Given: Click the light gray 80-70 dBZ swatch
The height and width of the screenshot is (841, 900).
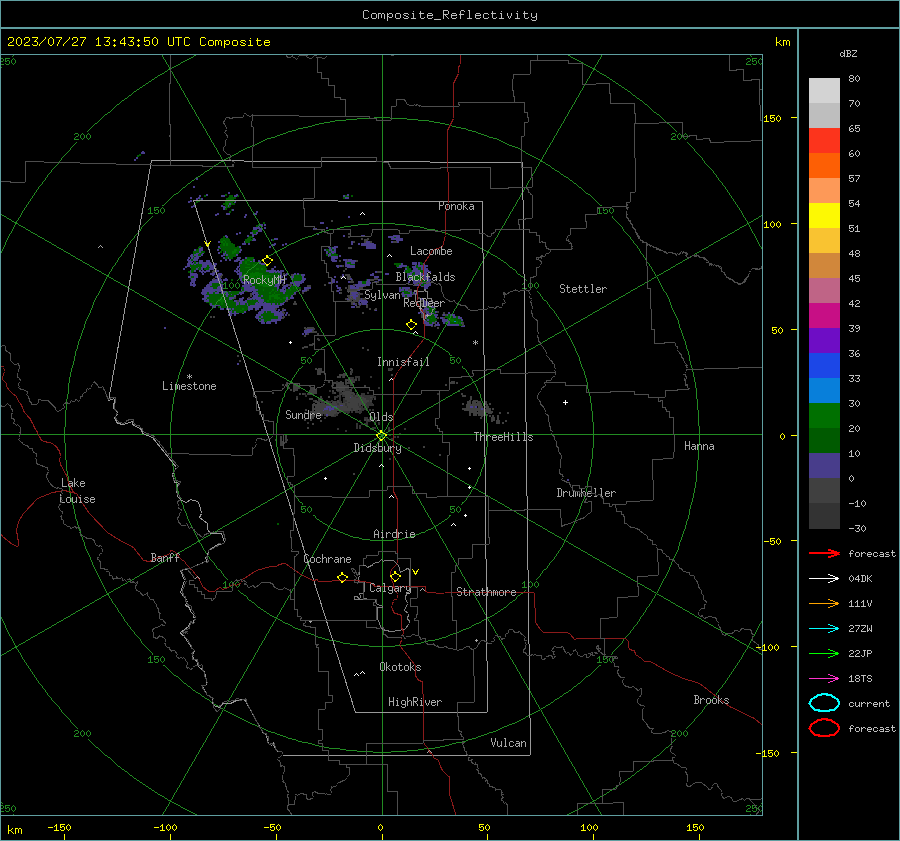Looking at the screenshot, I should (x=824, y=91).
